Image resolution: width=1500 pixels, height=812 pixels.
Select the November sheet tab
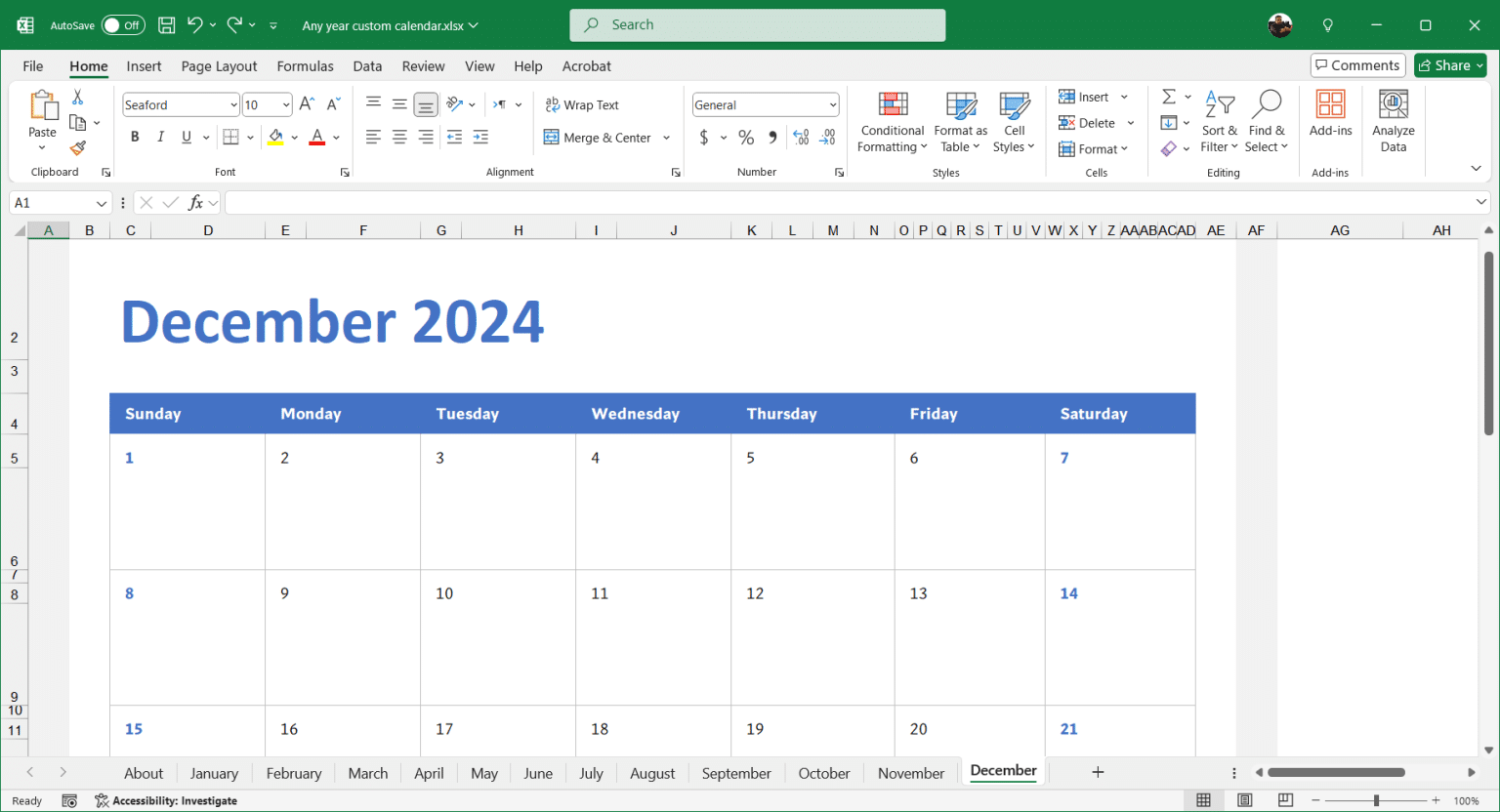coord(909,772)
